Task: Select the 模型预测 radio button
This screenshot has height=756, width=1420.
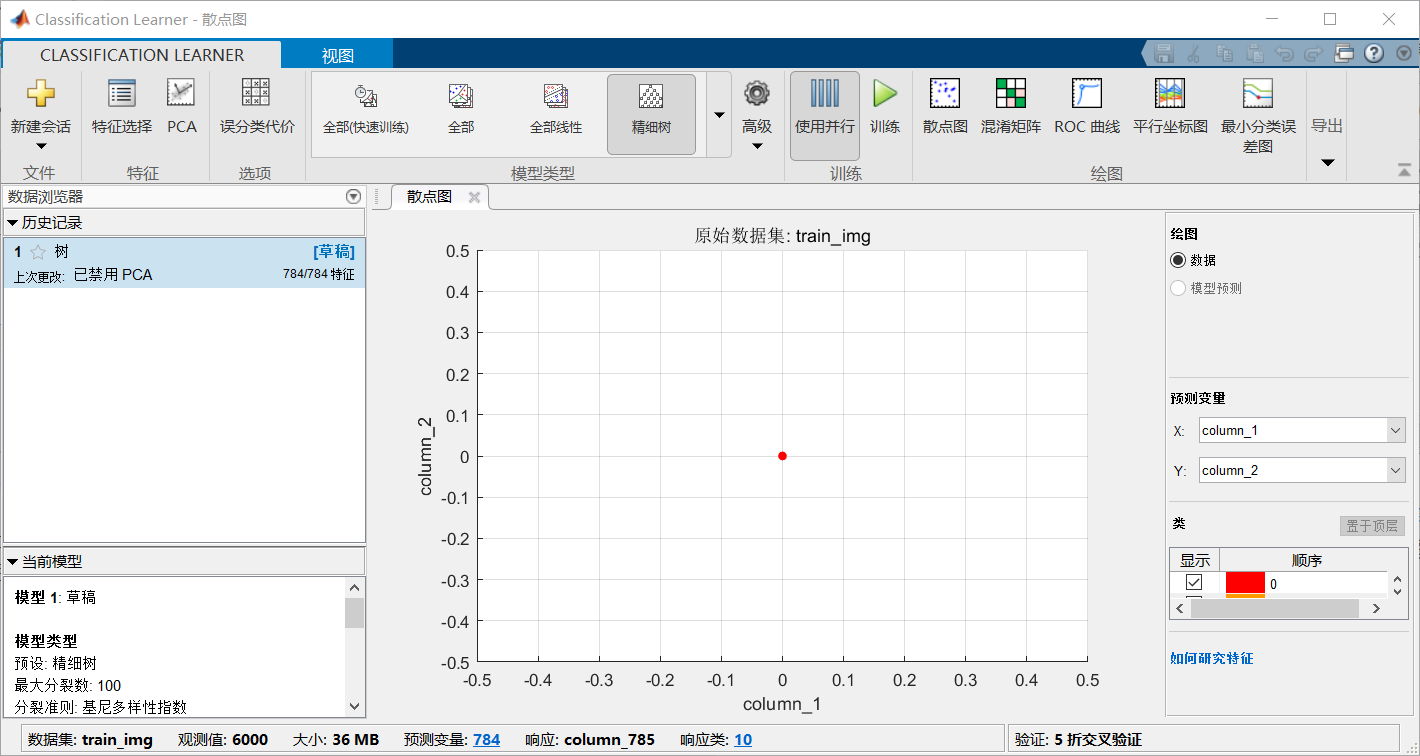Action: pos(1178,288)
